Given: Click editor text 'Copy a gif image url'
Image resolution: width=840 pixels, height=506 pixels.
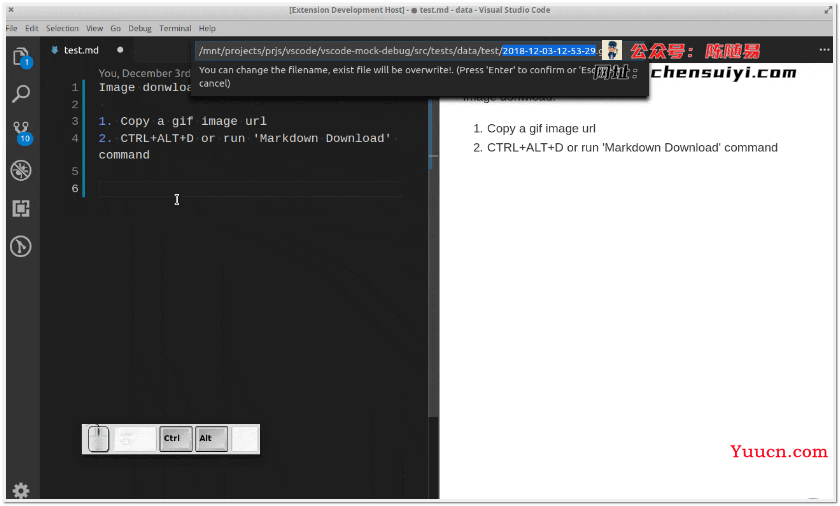Looking at the screenshot, I should click(193, 121).
